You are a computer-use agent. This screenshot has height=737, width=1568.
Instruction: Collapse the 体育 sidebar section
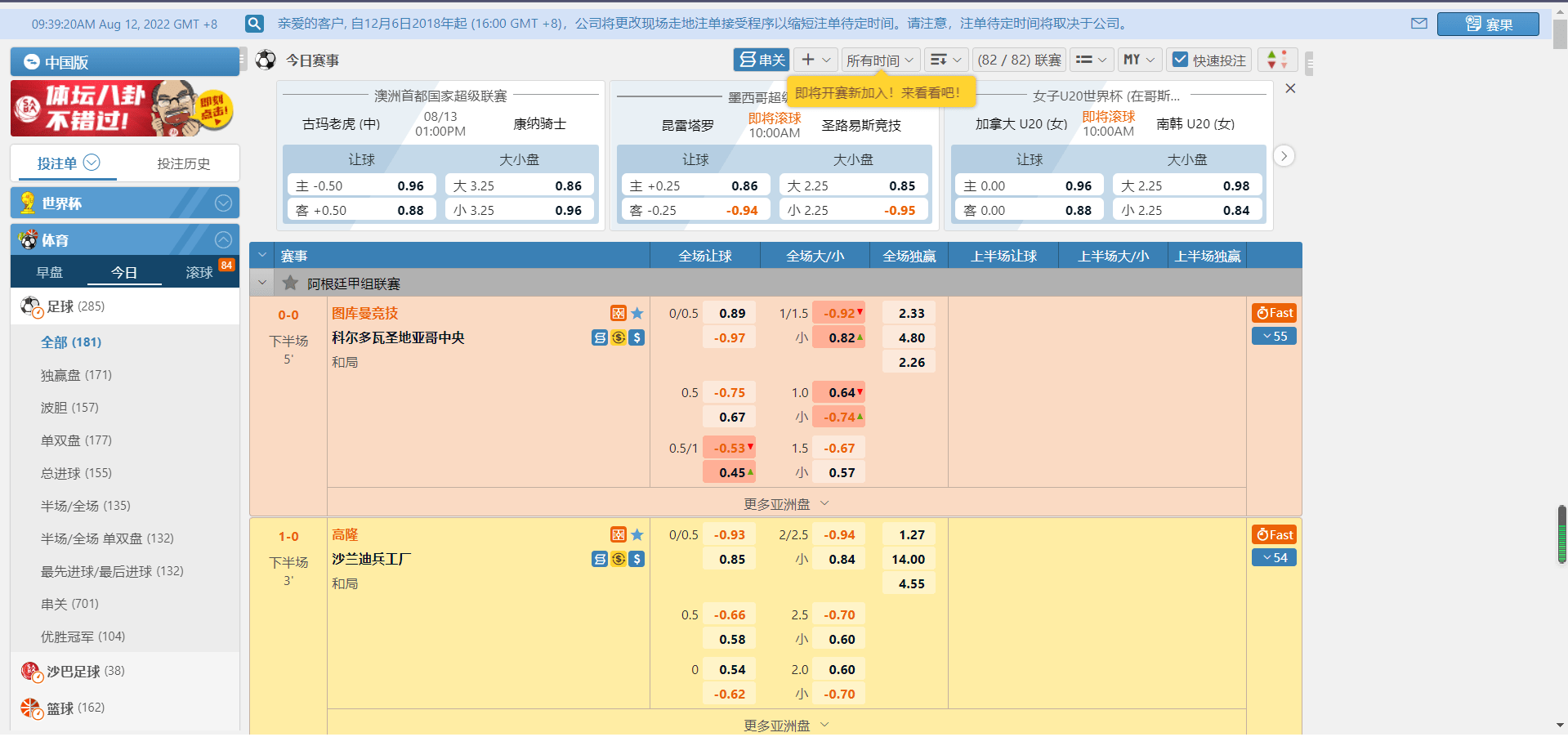click(x=223, y=240)
